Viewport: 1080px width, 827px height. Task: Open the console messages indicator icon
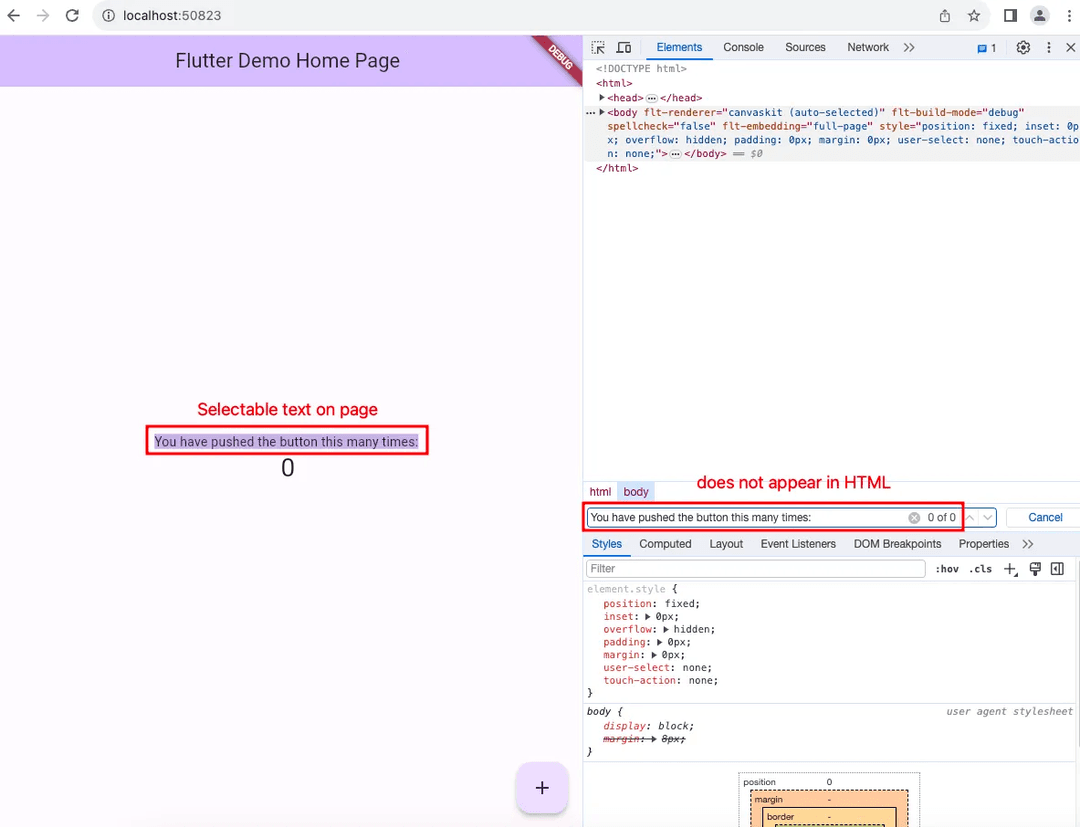tap(982, 47)
